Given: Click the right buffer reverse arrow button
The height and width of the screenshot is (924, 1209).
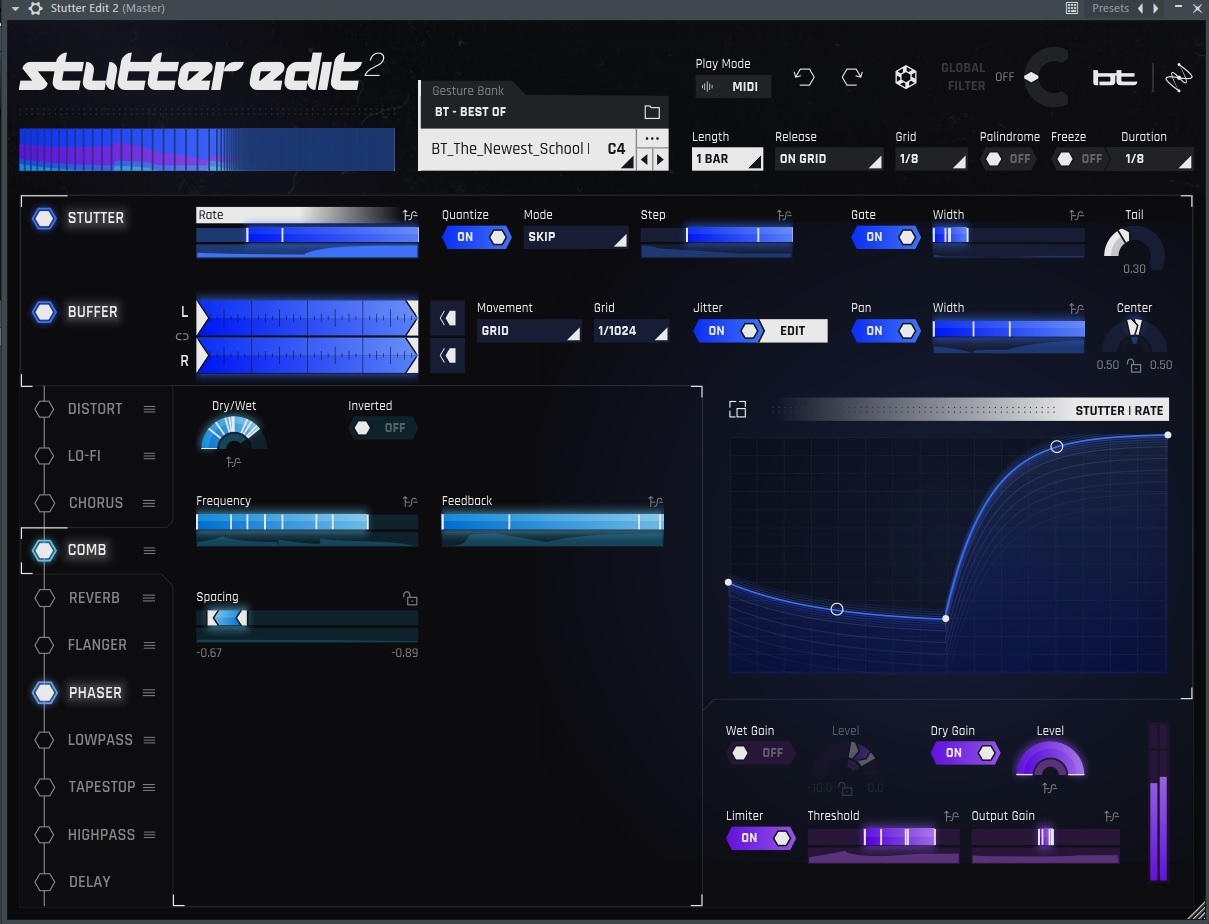Looking at the screenshot, I should (448, 355).
